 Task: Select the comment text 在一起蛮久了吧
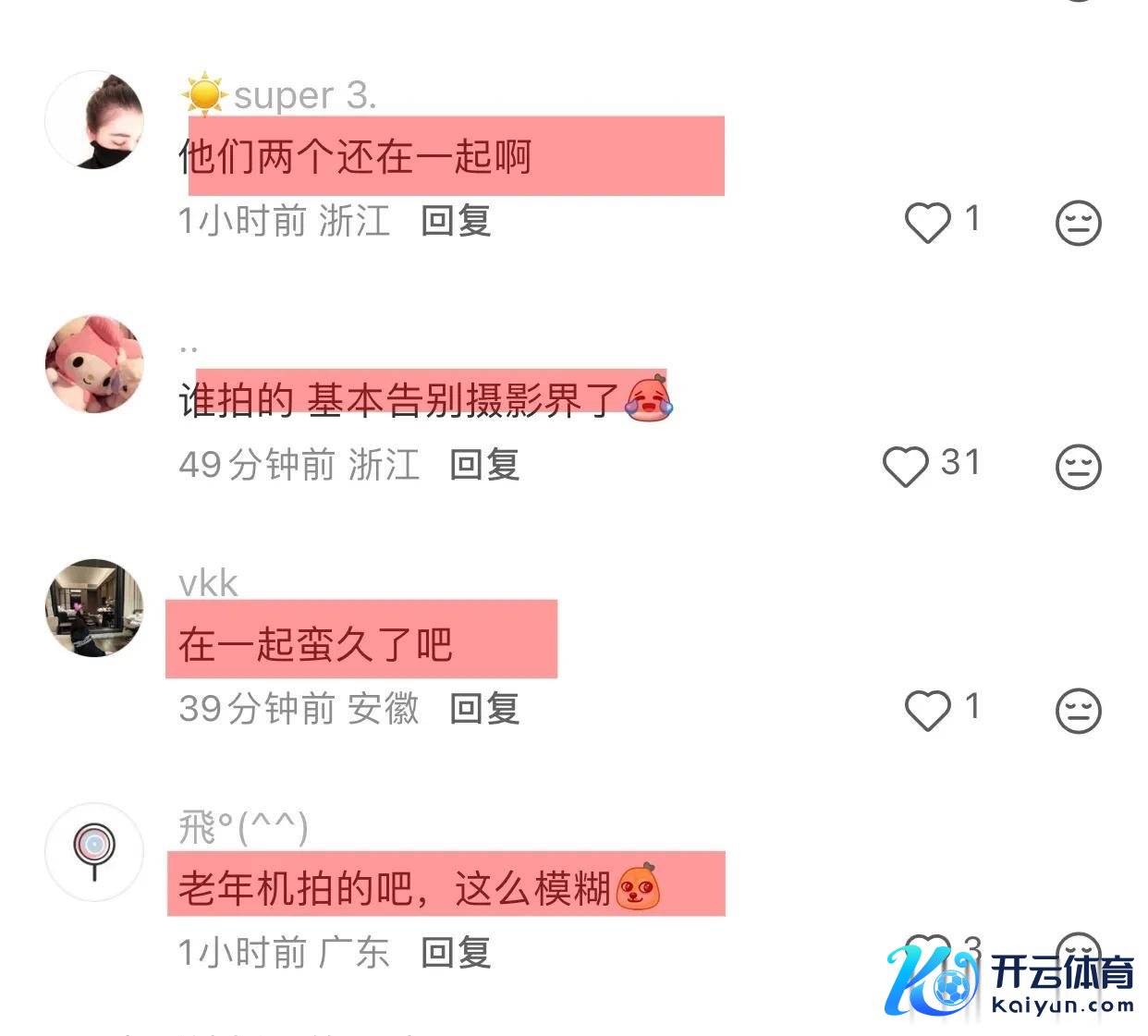click(x=315, y=644)
